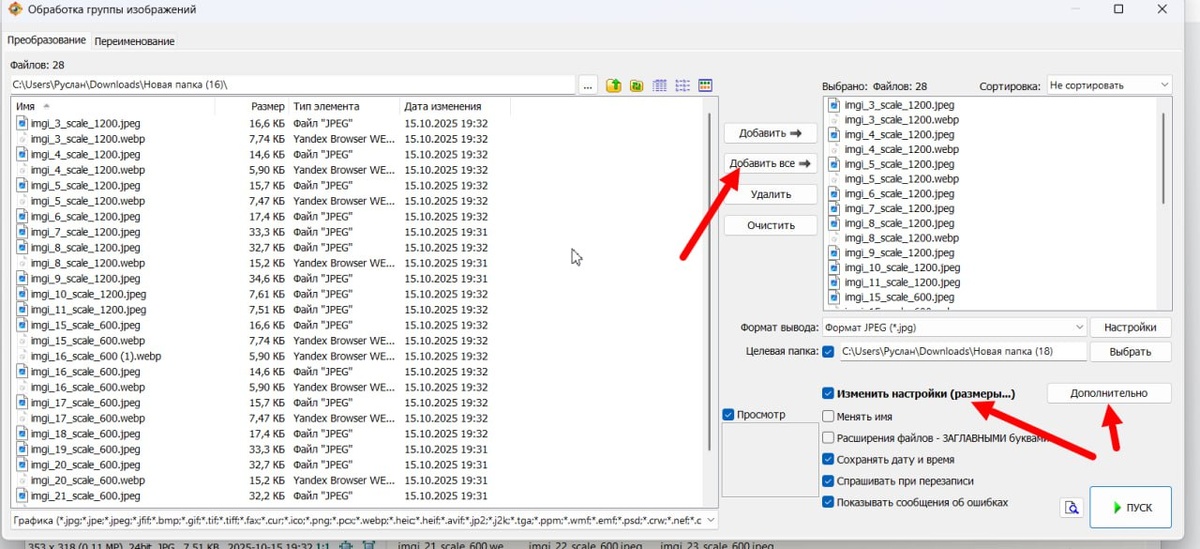
Task: Toggle Сохранять дату и время
Action: tap(828, 460)
